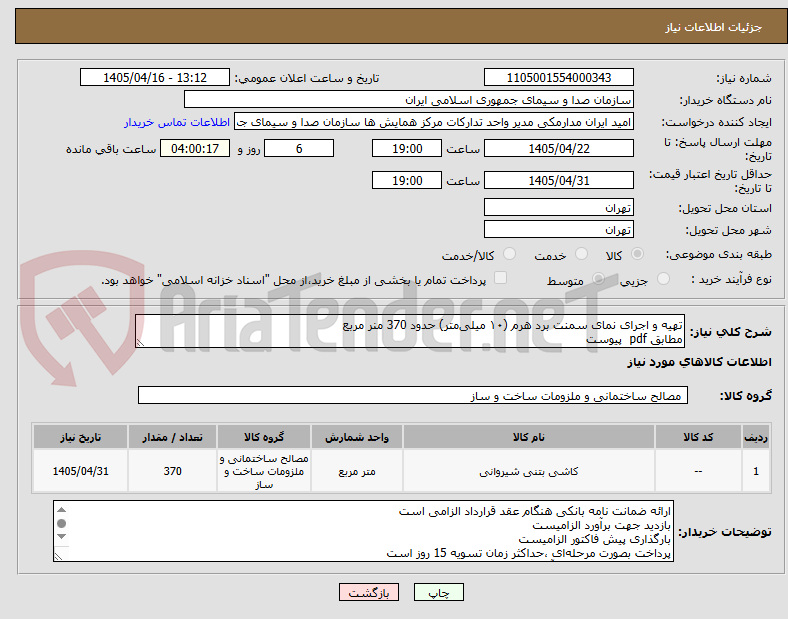Click the response deadline time field 19:00
The image size is (788, 619).
pyautogui.click(x=407, y=148)
